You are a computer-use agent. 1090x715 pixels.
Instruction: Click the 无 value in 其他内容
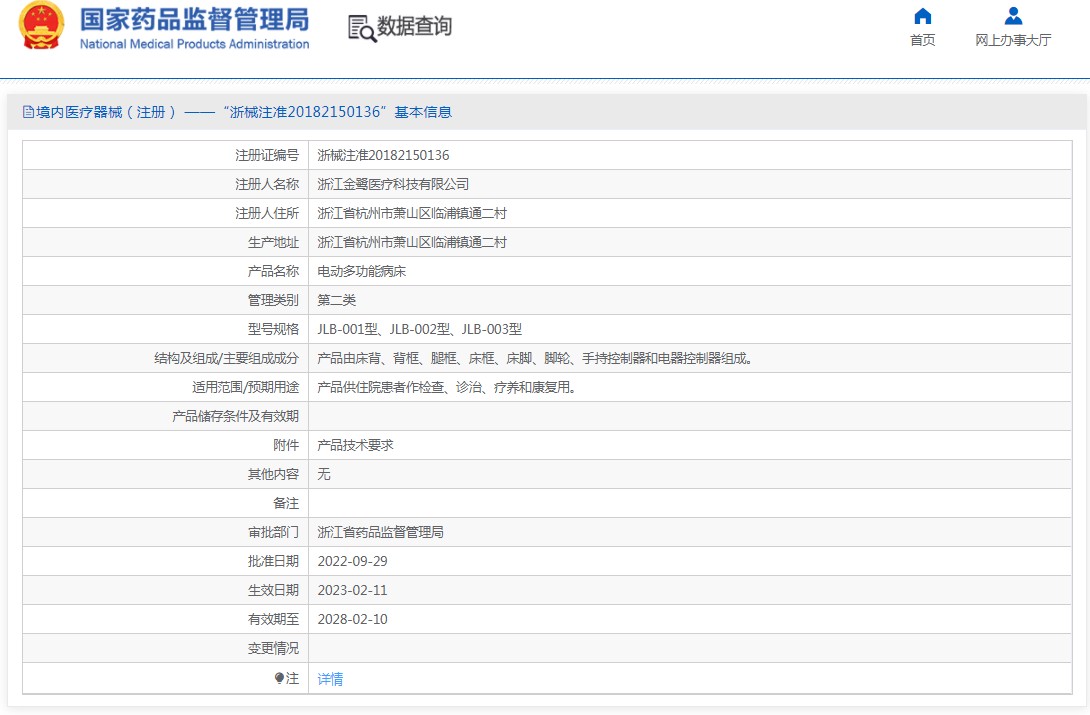[324, 474]
